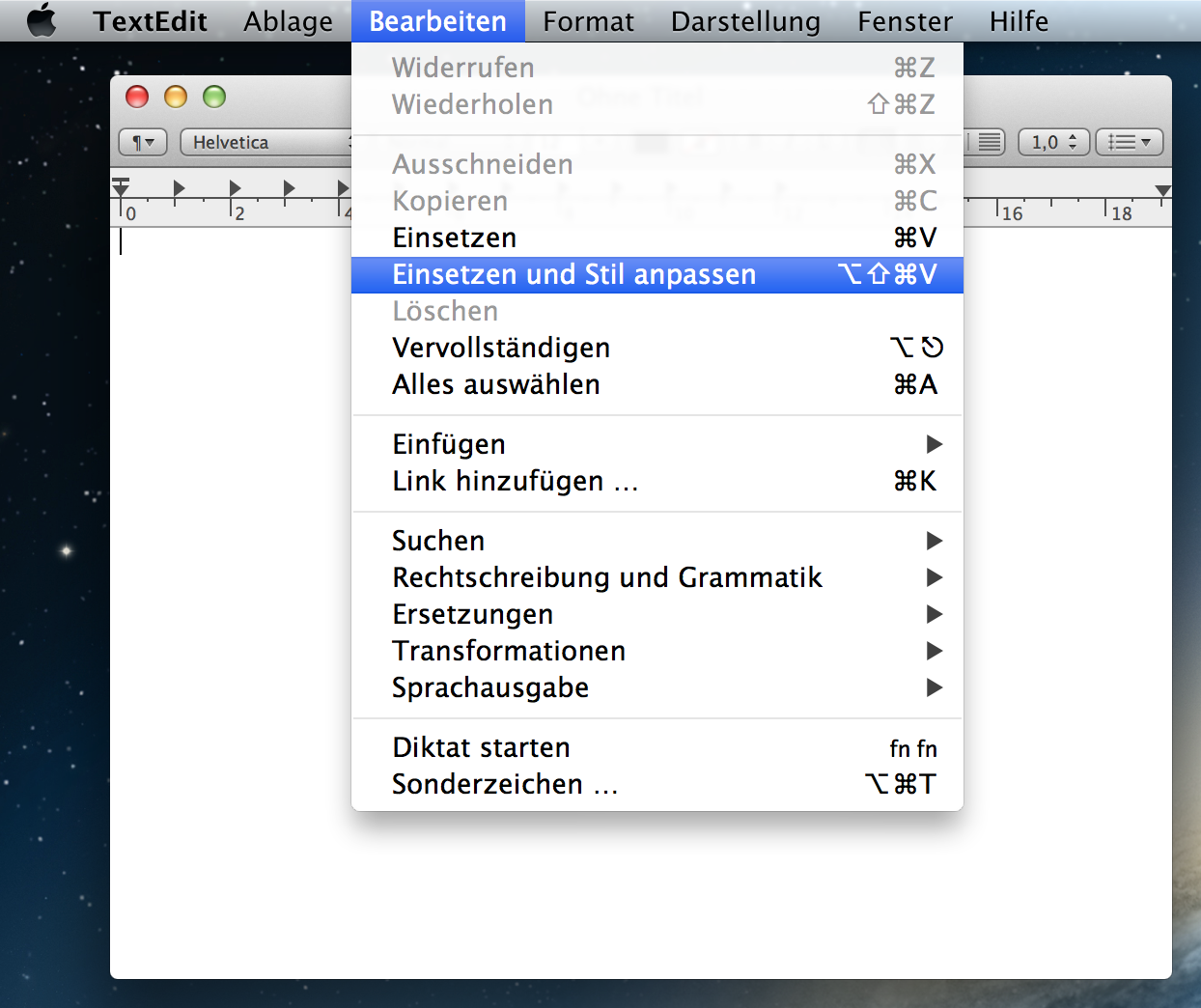
Task: Open the Ablage menu
Action: (288, 20)
